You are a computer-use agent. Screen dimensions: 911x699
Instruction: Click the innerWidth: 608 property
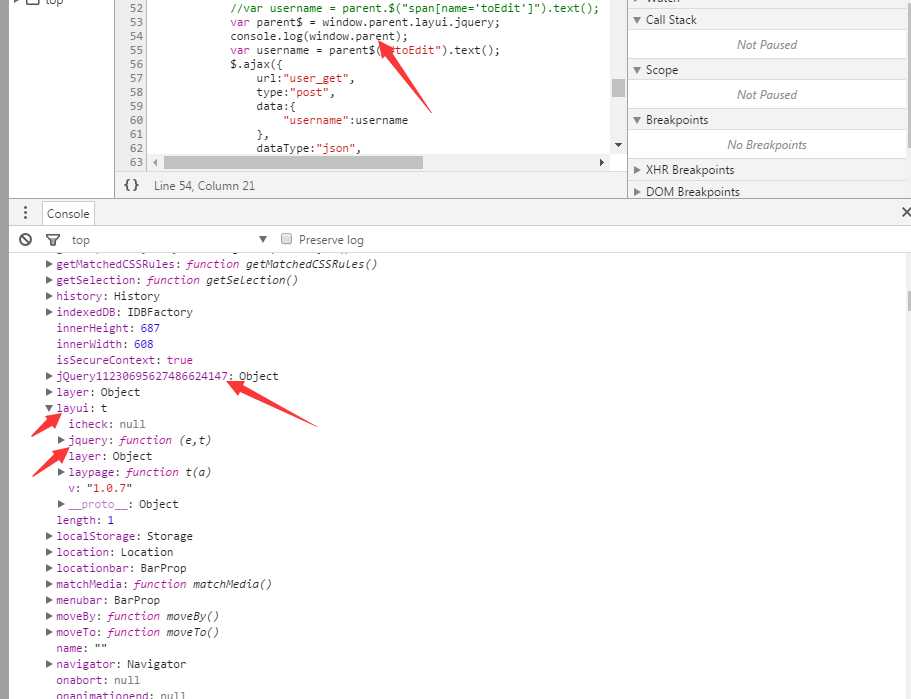coord(105,344)
